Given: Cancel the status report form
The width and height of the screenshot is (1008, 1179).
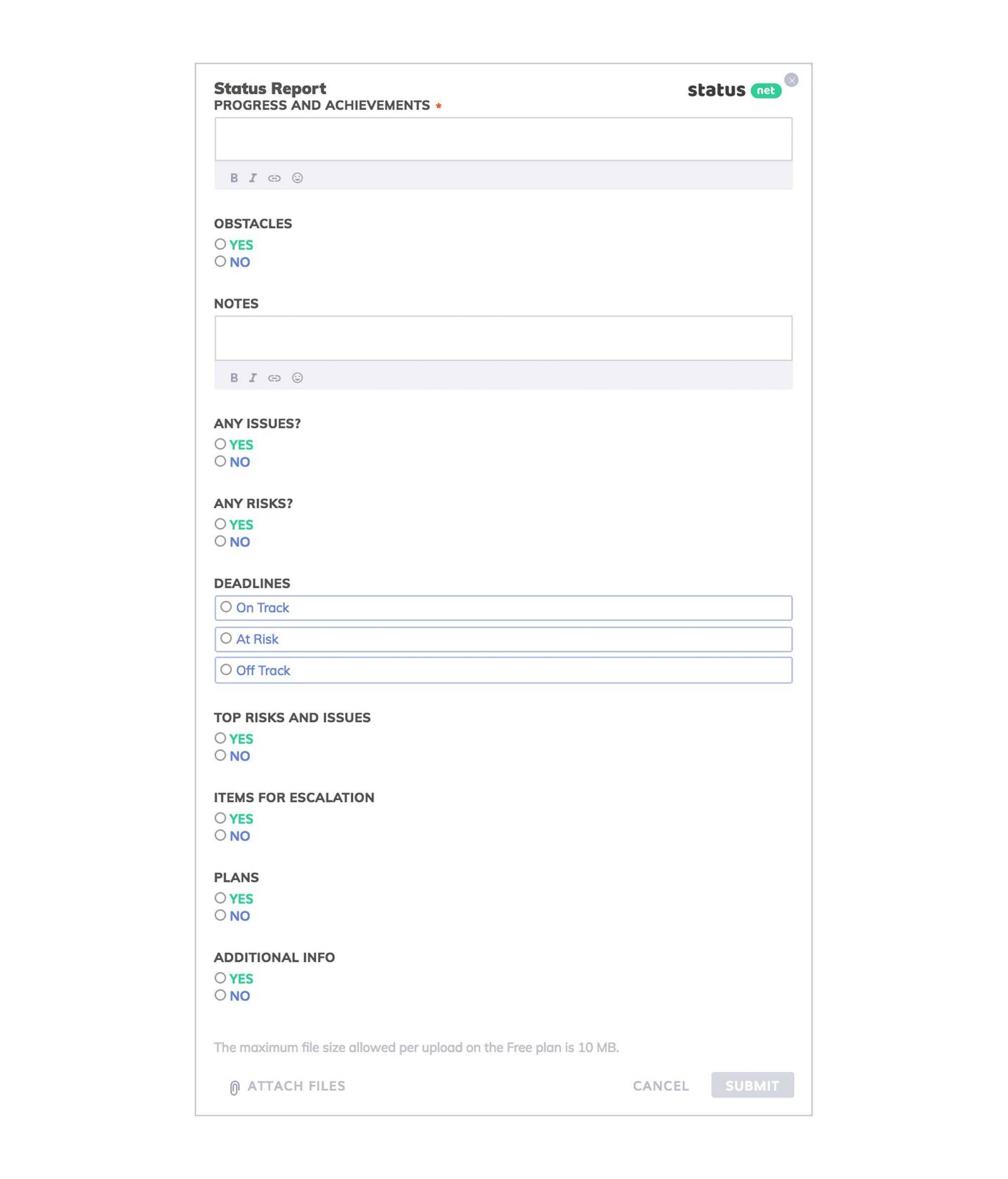Looking at the screenshot, I should (x=661, y=1086).
